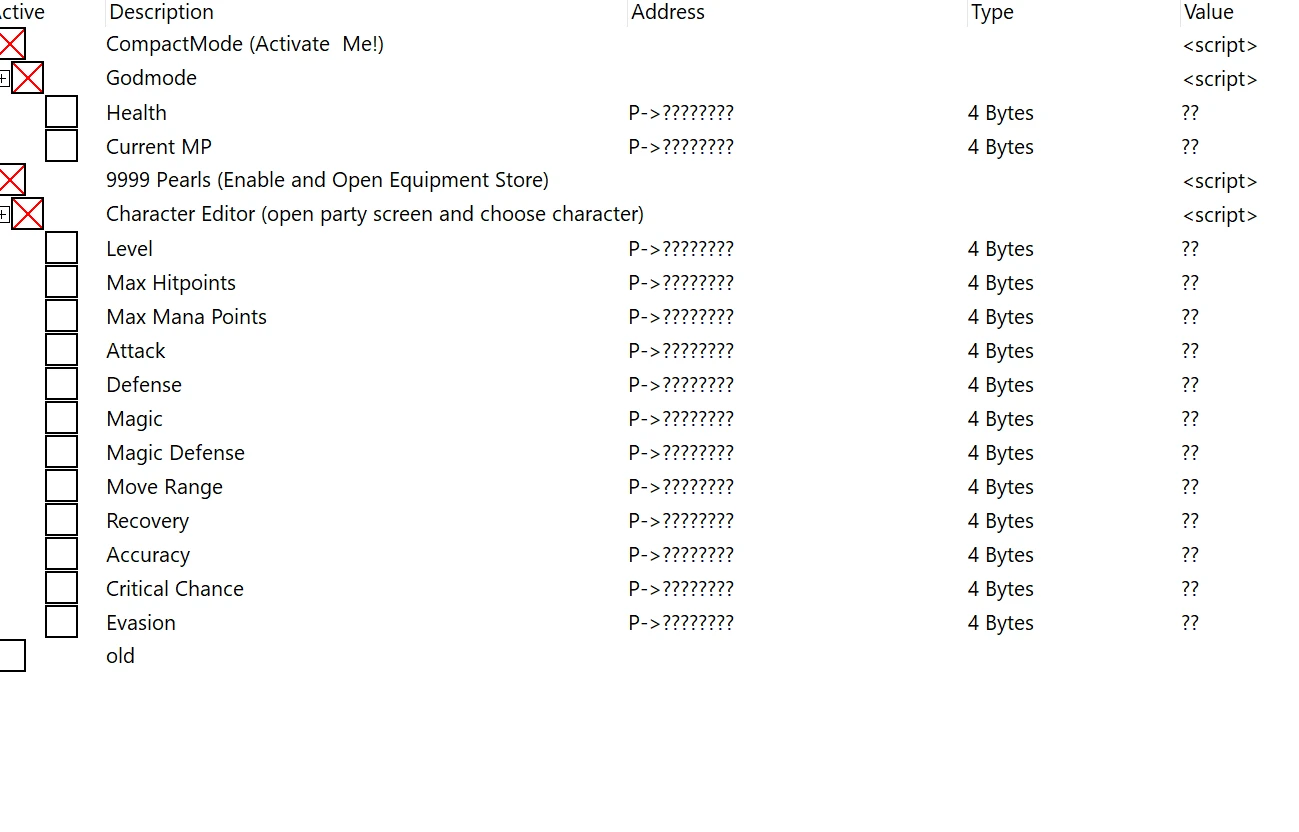The width and height of the screenshot is (1299, 832).
Task: Select the 9999 Pearls description row
Action: (327, 180)
